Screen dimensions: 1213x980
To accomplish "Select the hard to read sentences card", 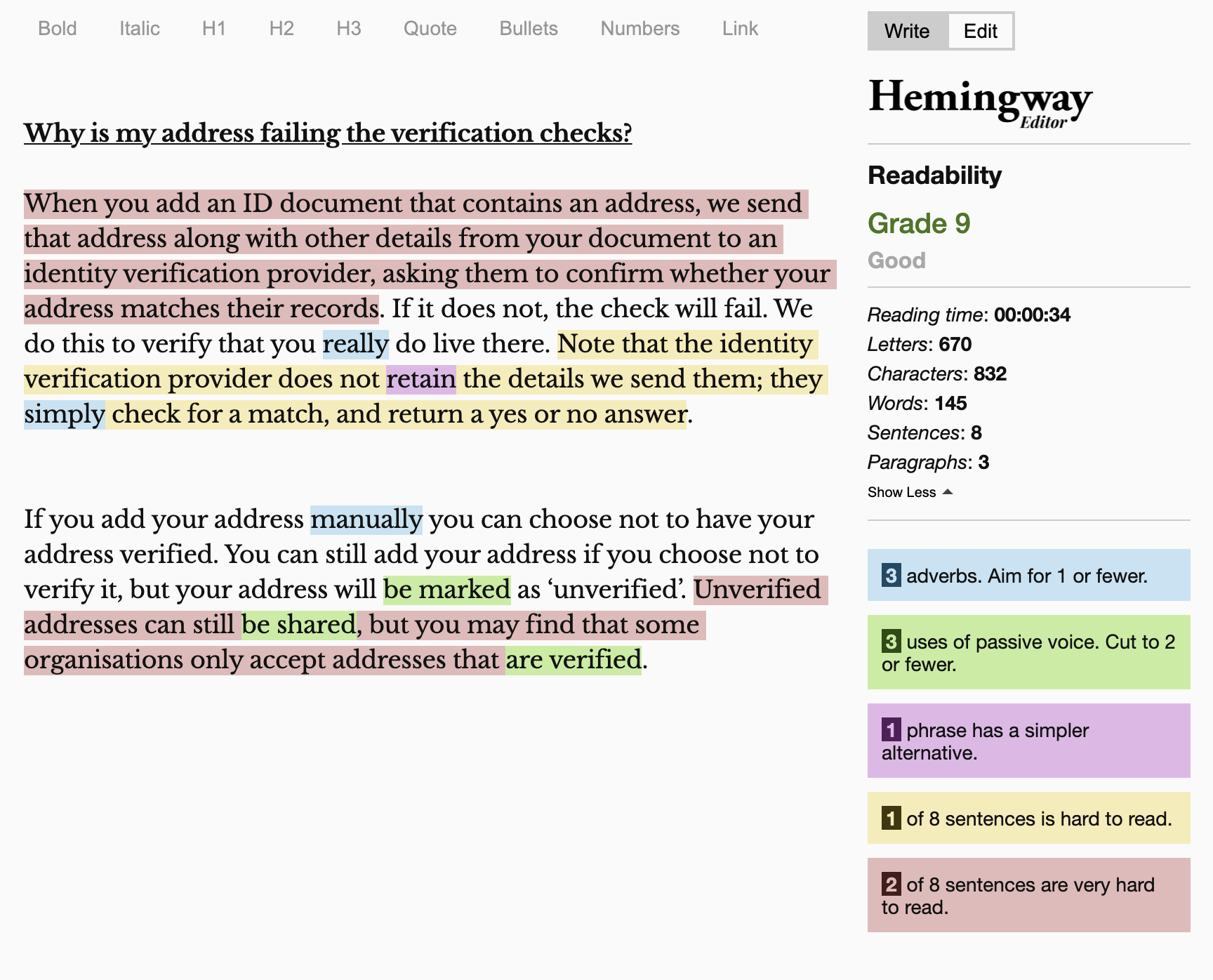I will tap(1029, 818).
